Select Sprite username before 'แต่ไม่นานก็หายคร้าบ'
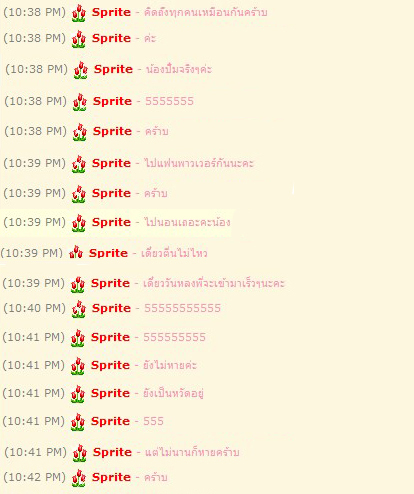 click(x=112, y=452)
